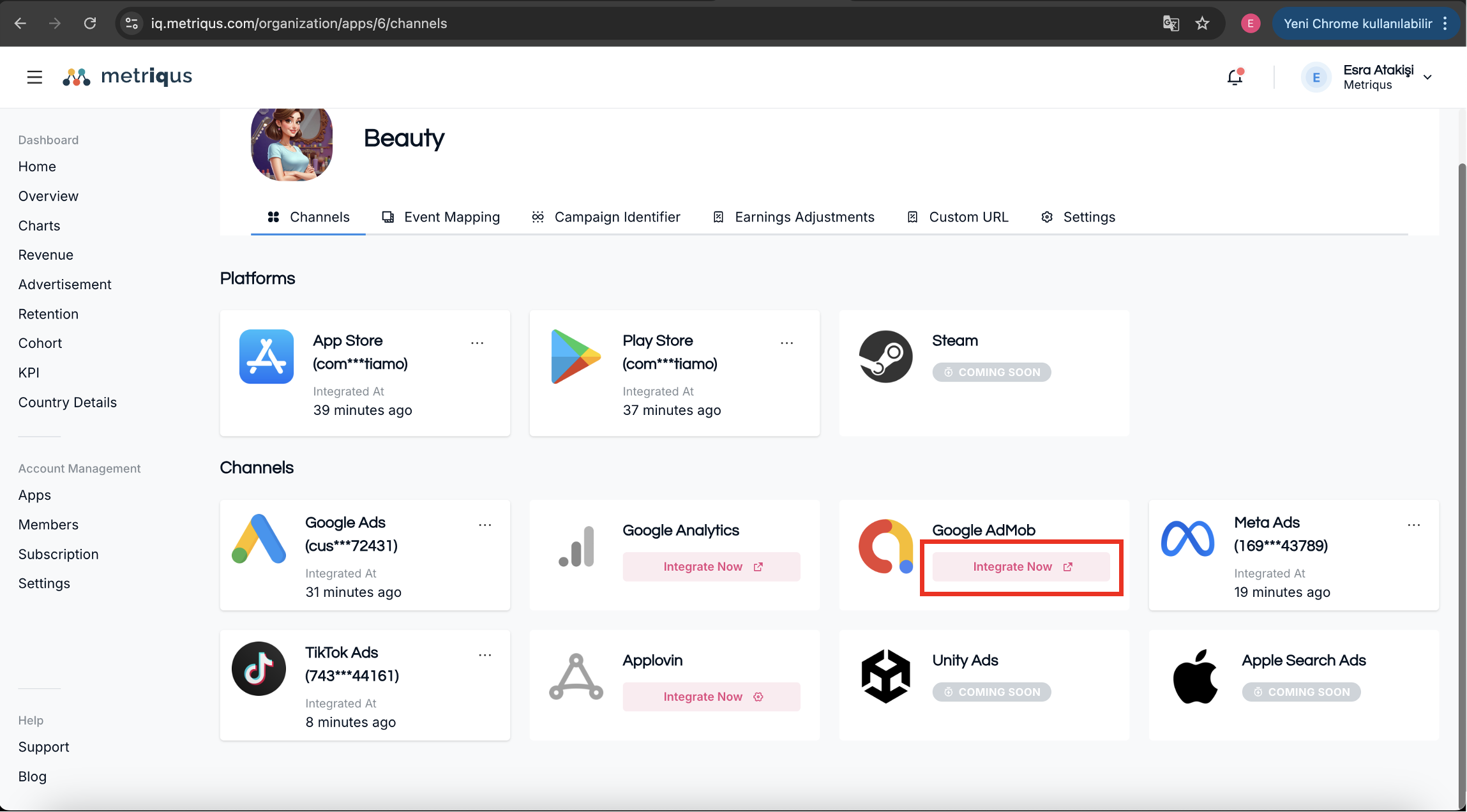Image resolution: width=1467 pixels, height=812 pixels.
Task: View site information icon in address bar
Action: 132,24
